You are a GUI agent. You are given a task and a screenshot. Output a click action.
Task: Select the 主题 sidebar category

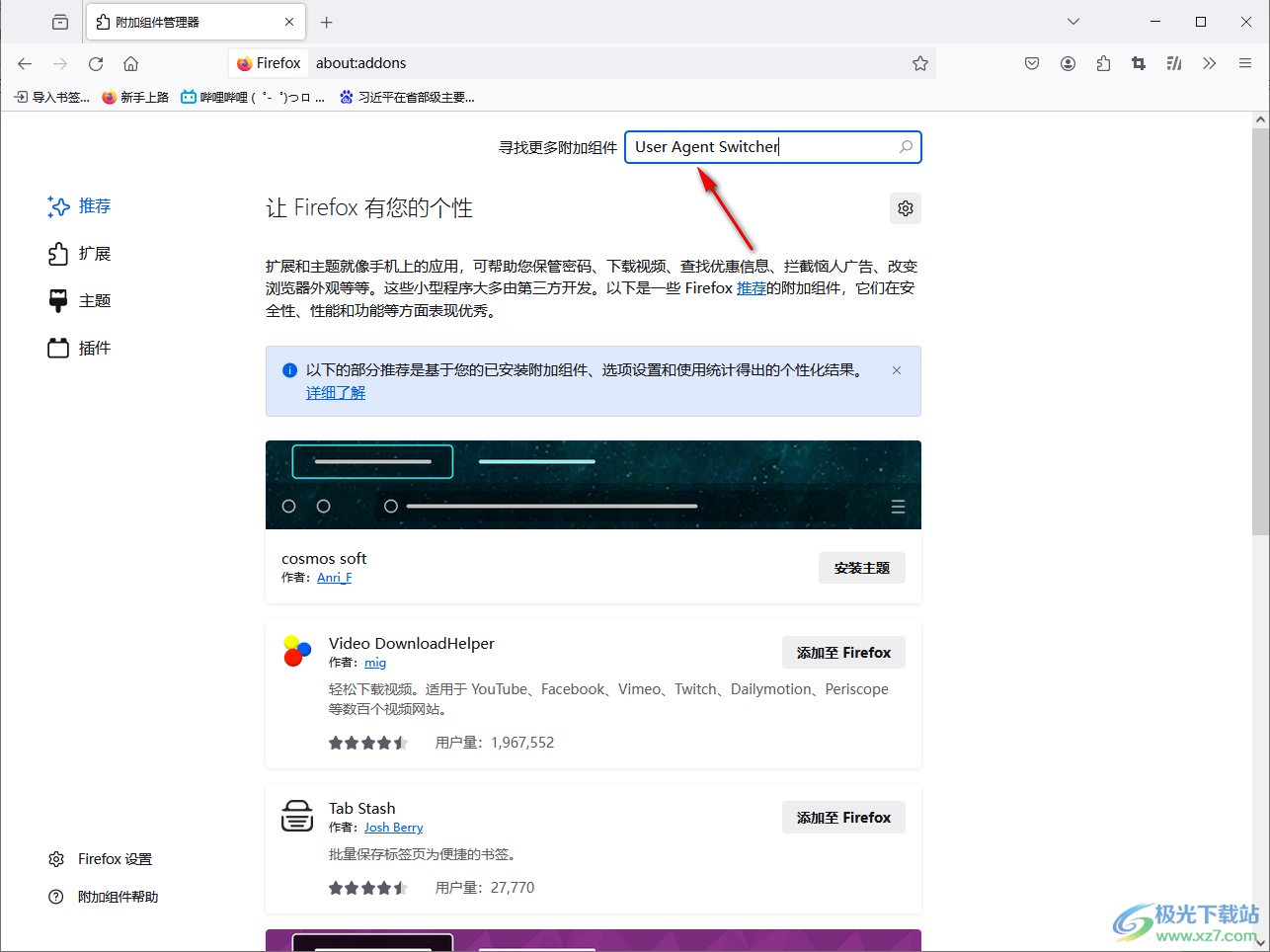(x=81, y=301)
